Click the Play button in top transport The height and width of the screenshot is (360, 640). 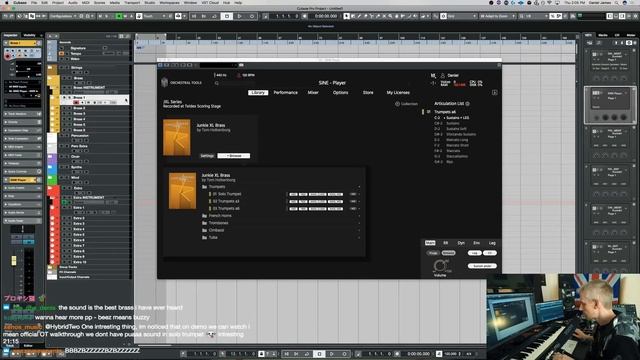pyautogui.click(x=240, y=16)
